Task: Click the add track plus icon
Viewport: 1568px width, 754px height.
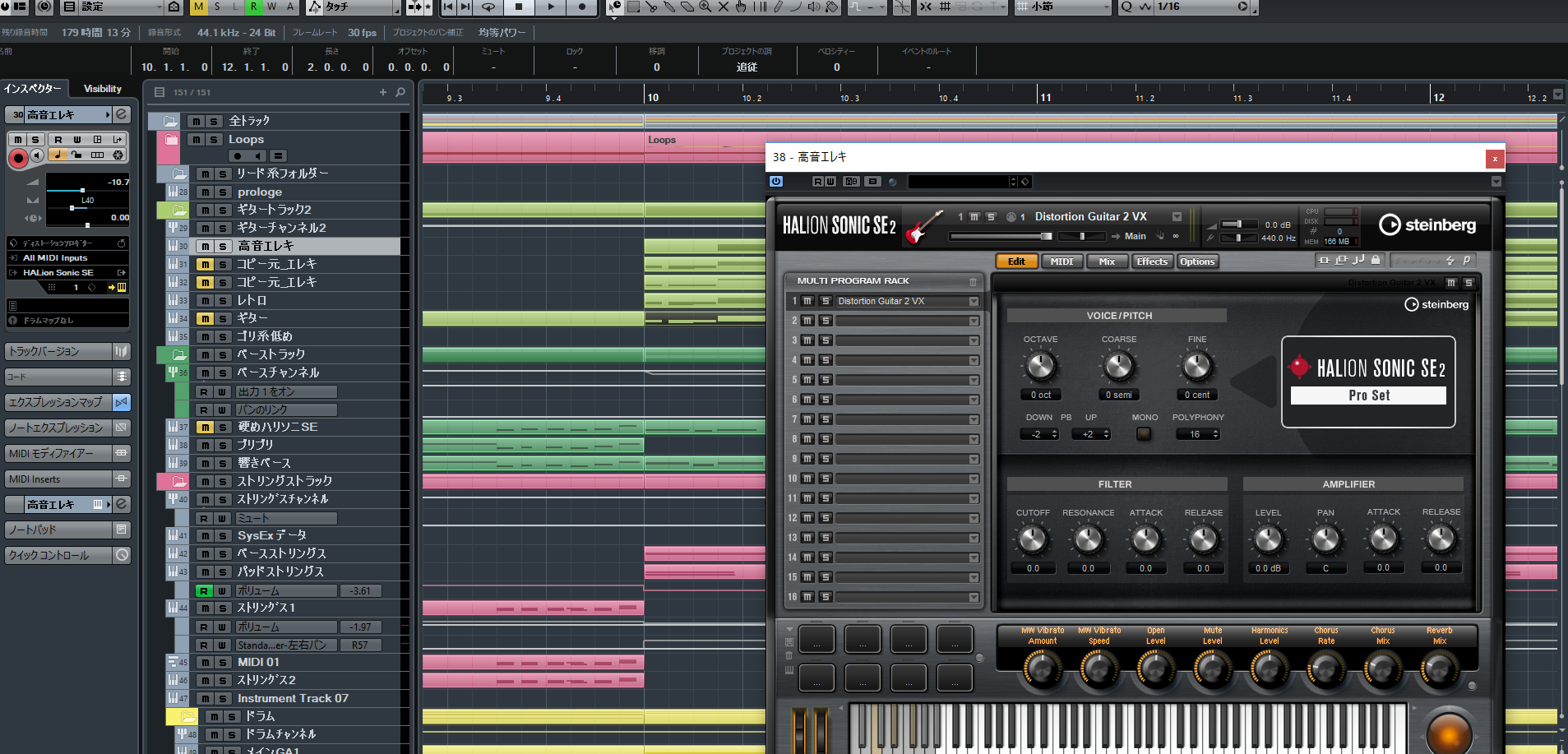Action: [x=383, y=92]
